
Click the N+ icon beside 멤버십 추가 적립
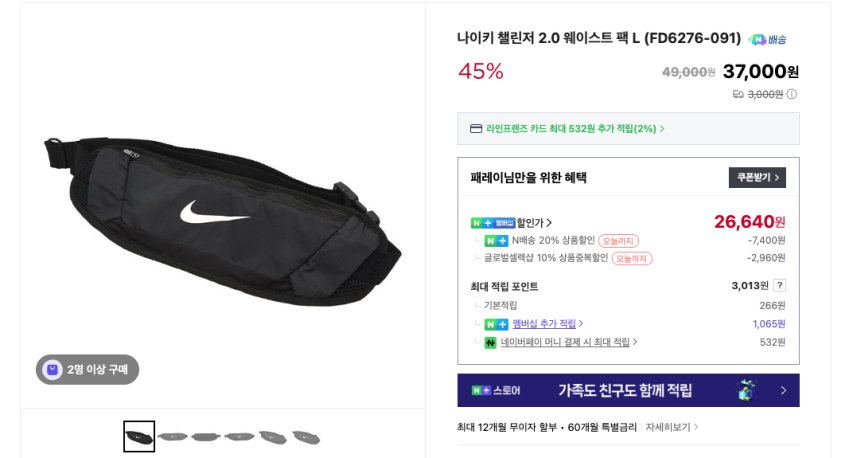pos(496,324)
